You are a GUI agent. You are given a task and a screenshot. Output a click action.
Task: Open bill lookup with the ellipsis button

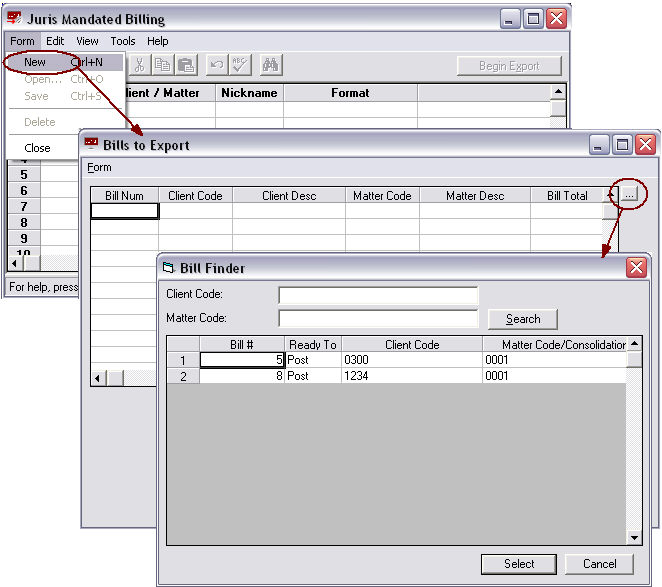(x=629, y=196)
